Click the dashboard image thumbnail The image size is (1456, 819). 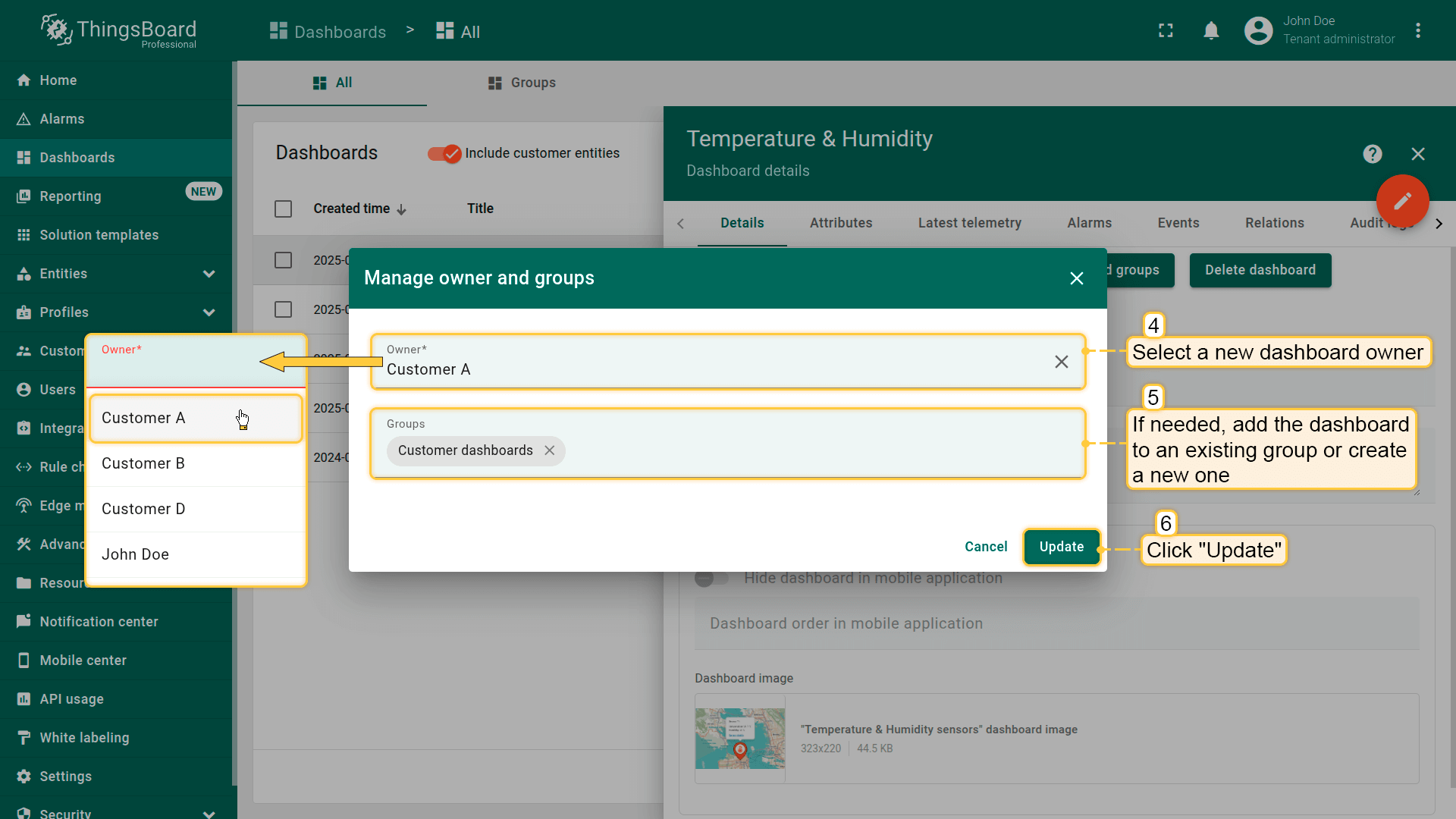click(x=740, y=739)
